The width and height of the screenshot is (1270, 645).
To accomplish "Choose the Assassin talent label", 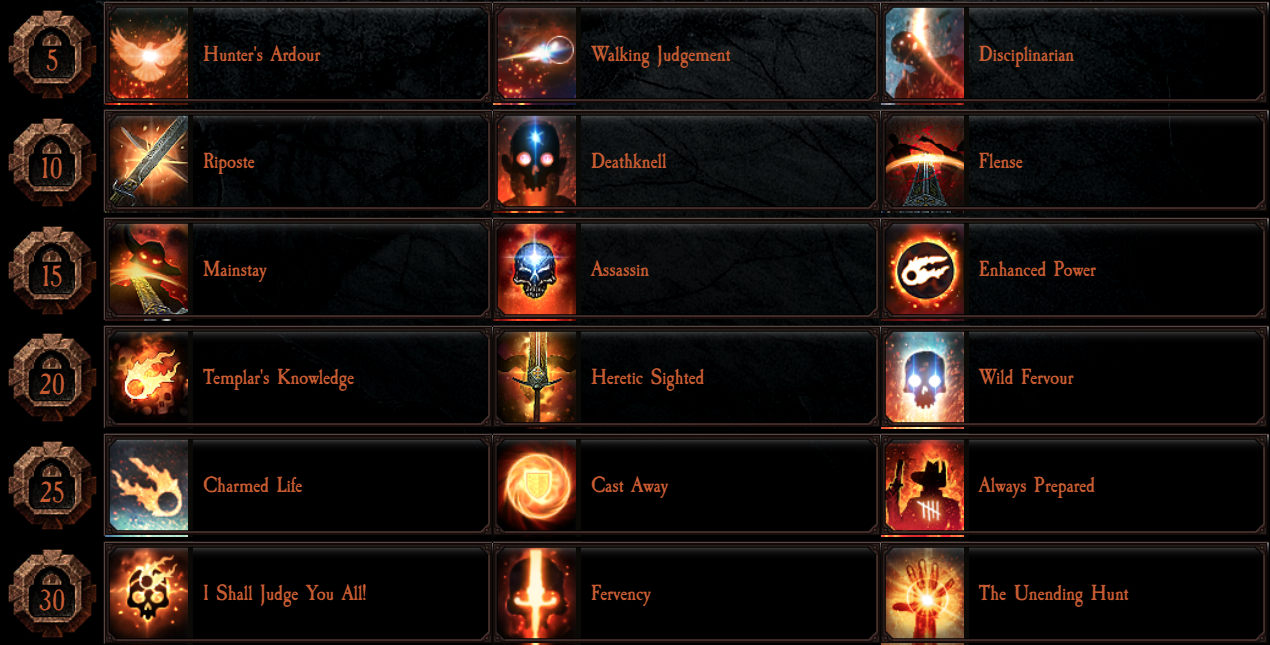I will pyautogui.click(x=620, y=270).
